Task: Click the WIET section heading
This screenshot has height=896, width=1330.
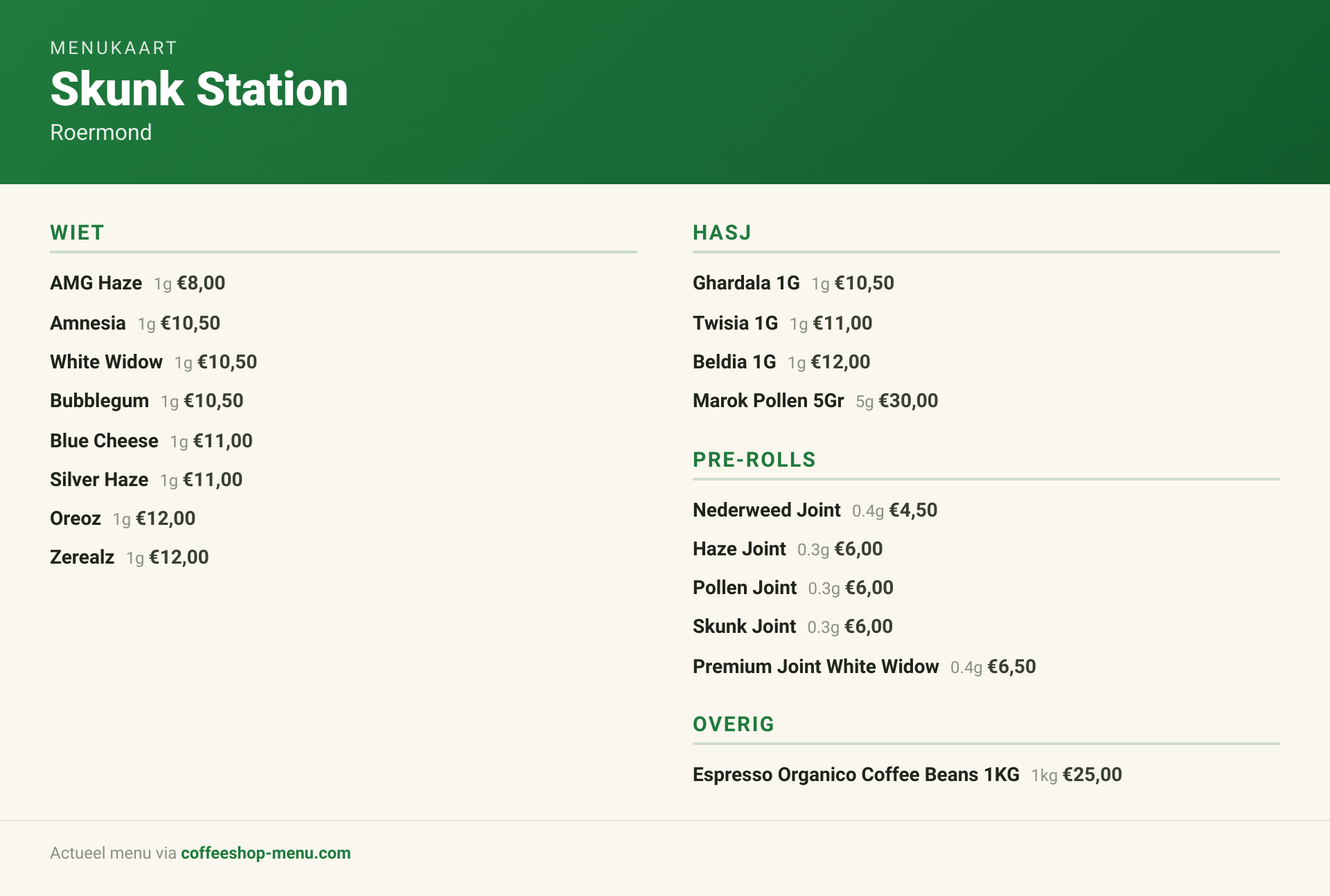Action: [x=77, y=233]
